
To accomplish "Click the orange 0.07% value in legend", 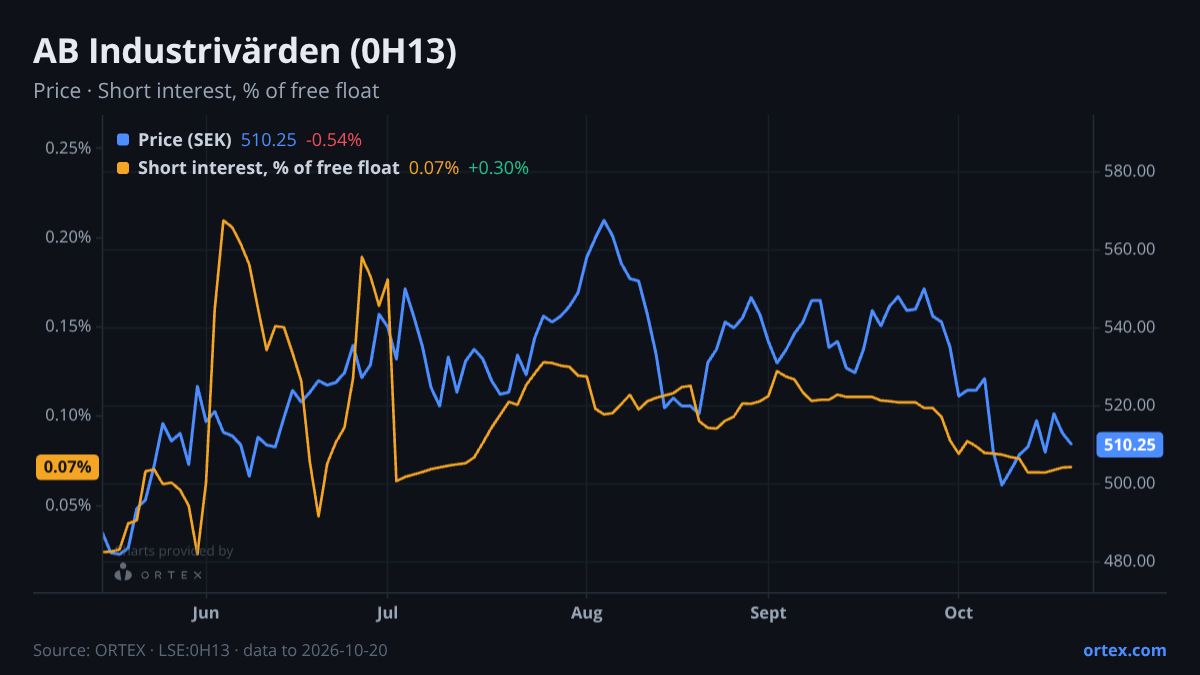I will click(434, 168).
